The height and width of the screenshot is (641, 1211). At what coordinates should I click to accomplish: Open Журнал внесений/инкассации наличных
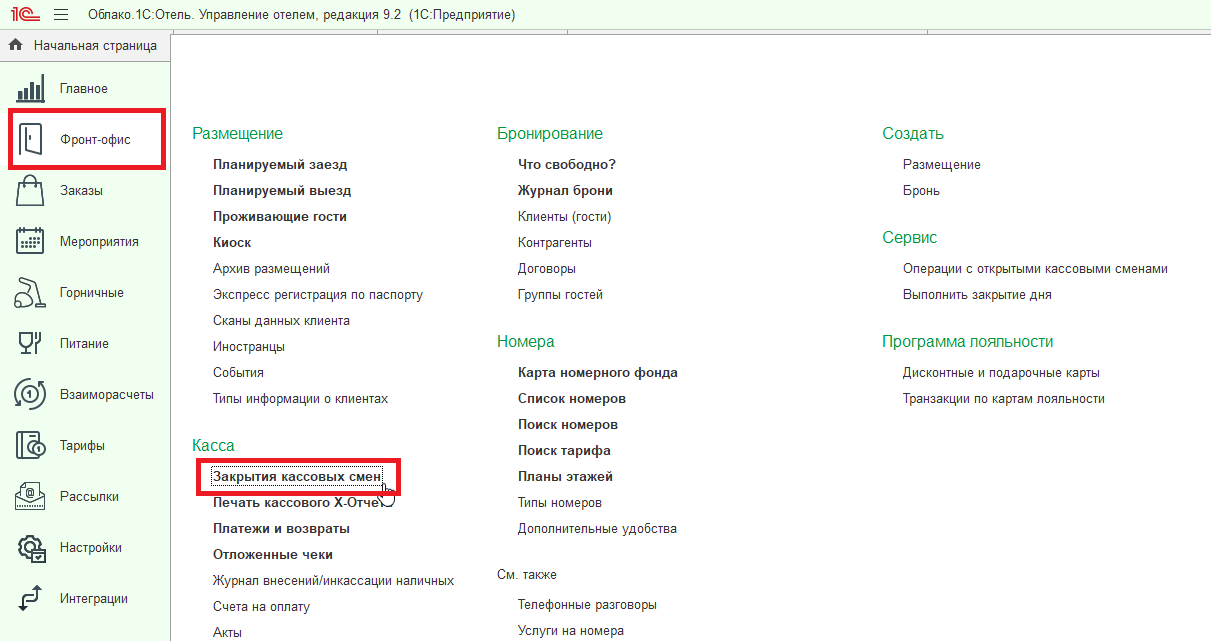point(334,581)
